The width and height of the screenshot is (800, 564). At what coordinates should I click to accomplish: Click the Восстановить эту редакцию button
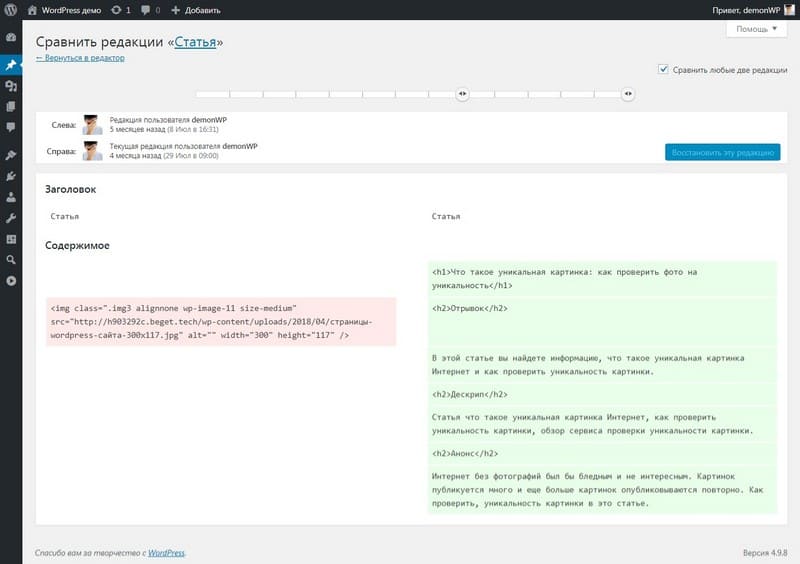tap(722, 152)
